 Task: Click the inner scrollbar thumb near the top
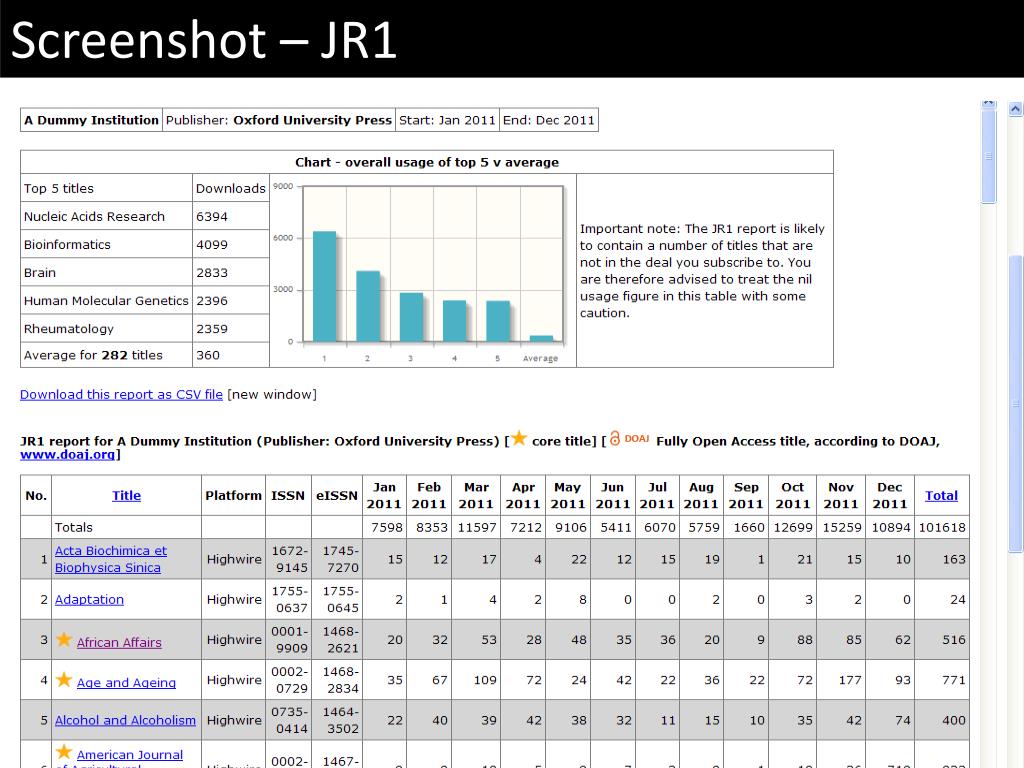coord(989,155)
